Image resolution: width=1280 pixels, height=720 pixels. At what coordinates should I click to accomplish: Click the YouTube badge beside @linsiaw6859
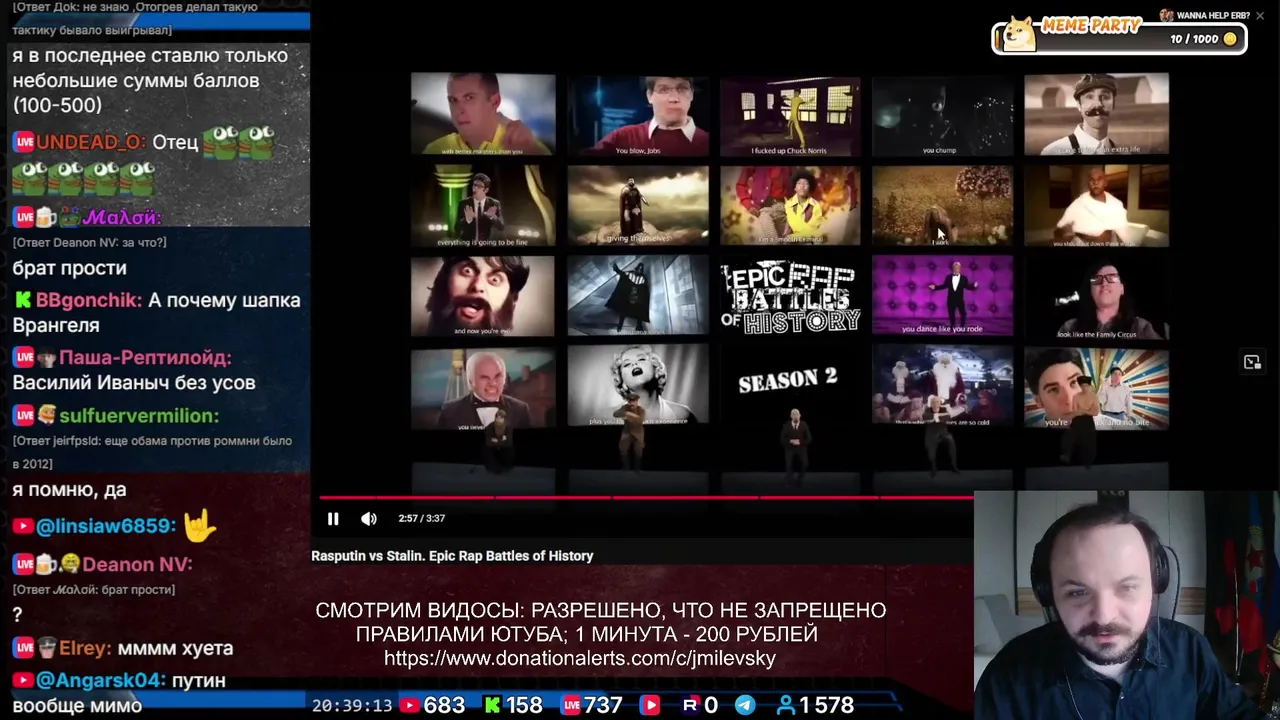click(x=23, y=526)
